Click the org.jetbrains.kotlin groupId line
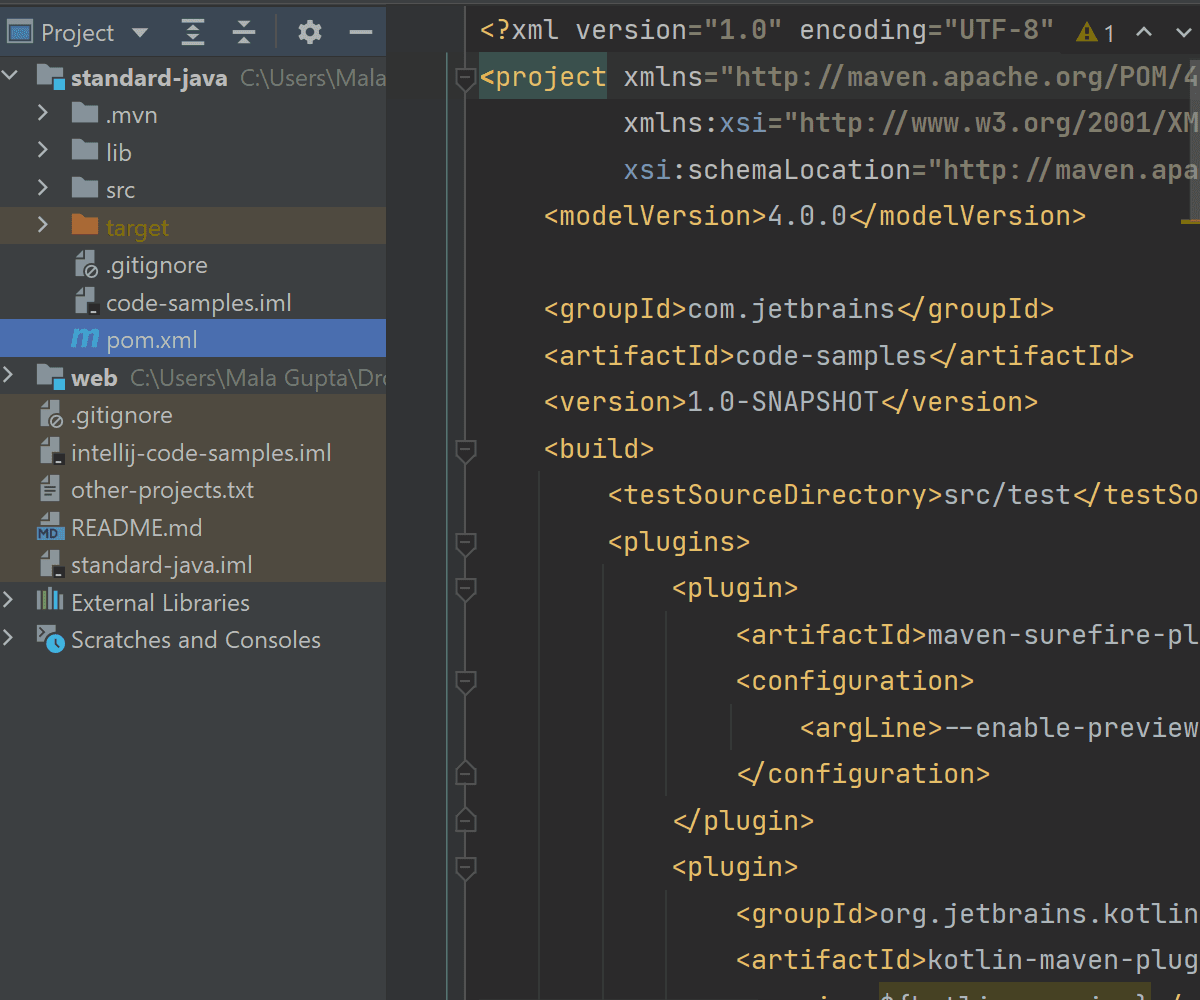The height and width of the screenshot is (1000, 1200). (968, 913)
